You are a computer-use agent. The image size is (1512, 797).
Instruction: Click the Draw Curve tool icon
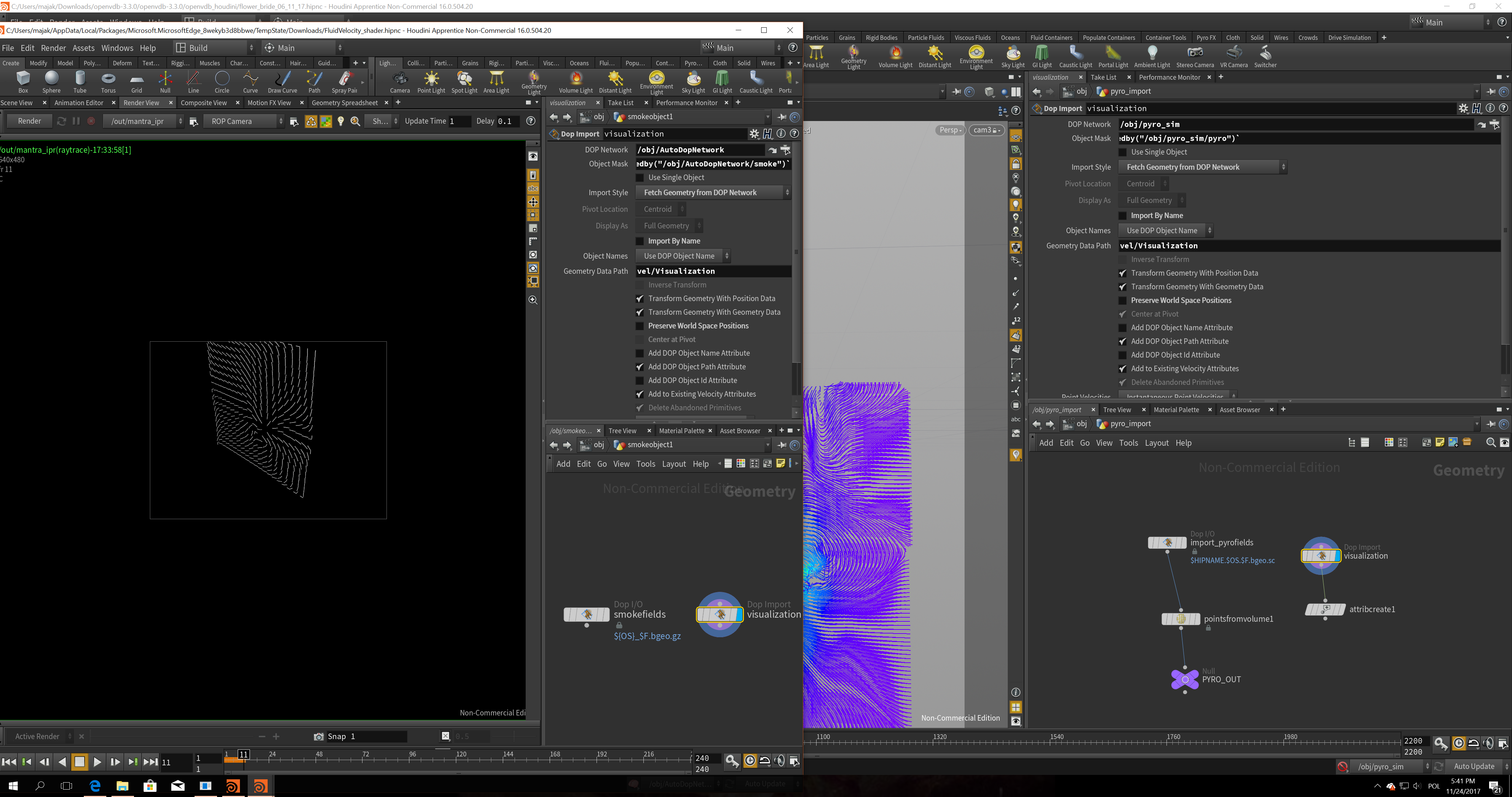282,82
